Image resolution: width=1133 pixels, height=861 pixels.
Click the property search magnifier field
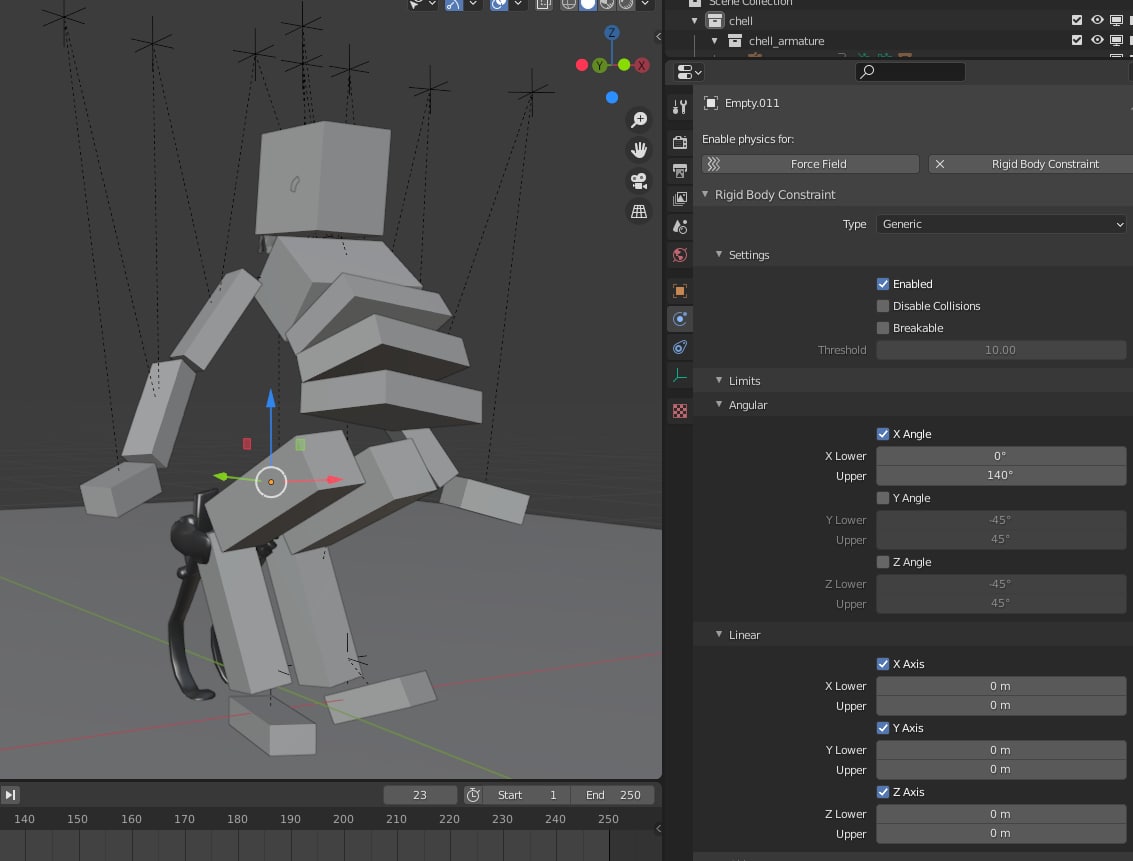[x=910, y=72]
